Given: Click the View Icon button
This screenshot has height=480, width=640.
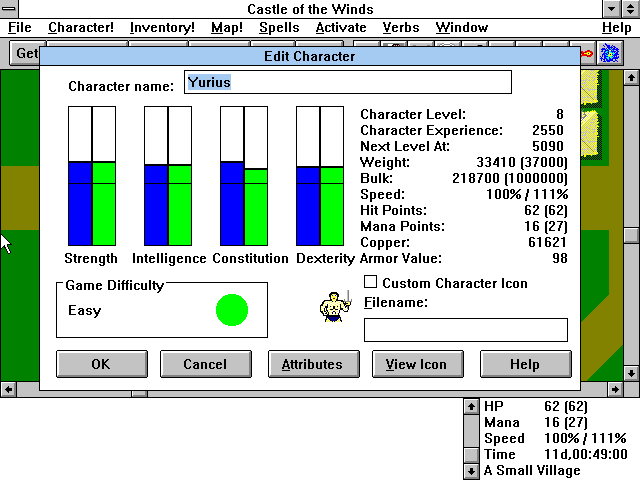Looking at the screenshot, I should (418, 364).
